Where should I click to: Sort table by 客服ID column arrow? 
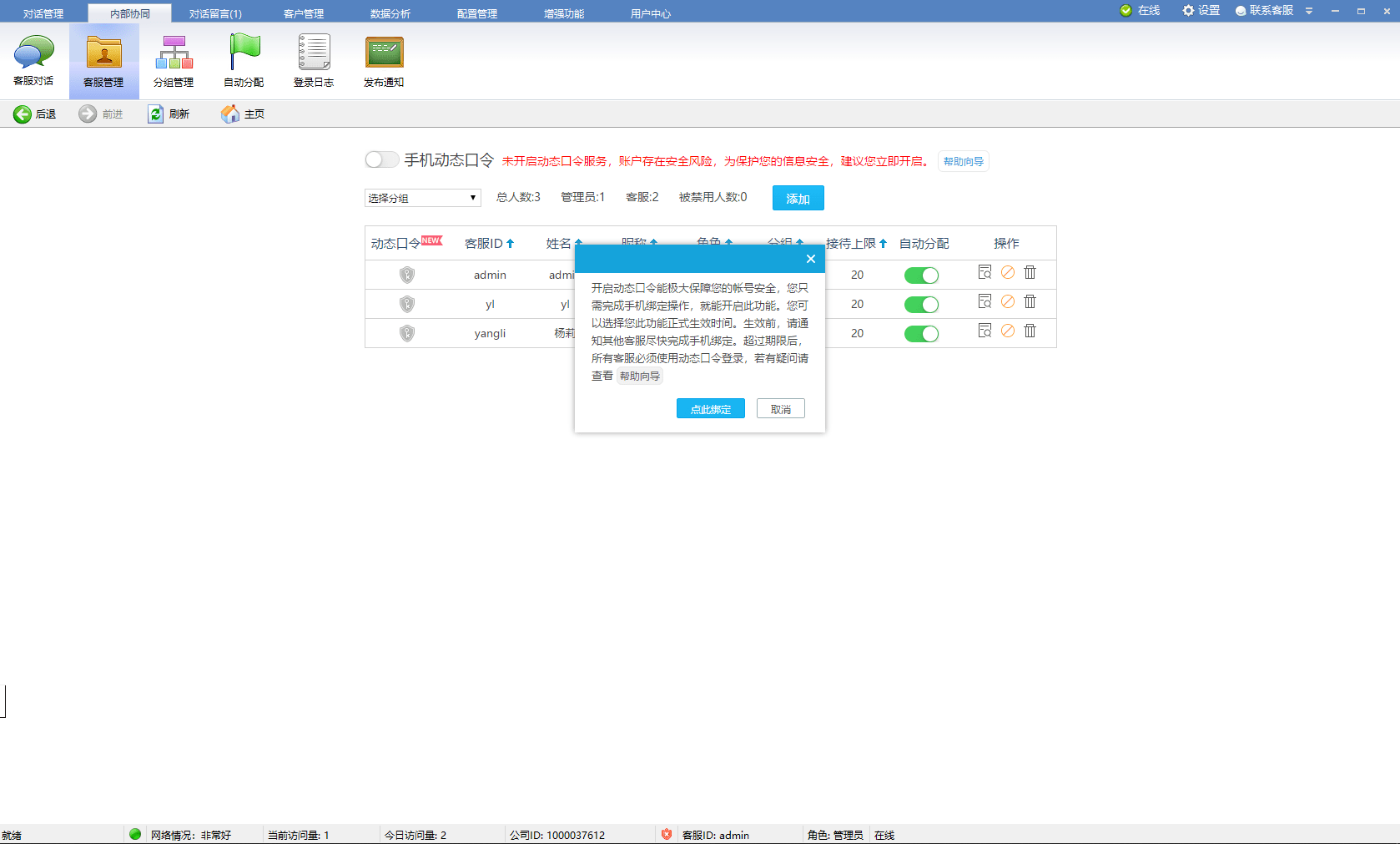[x=511, y=244]
